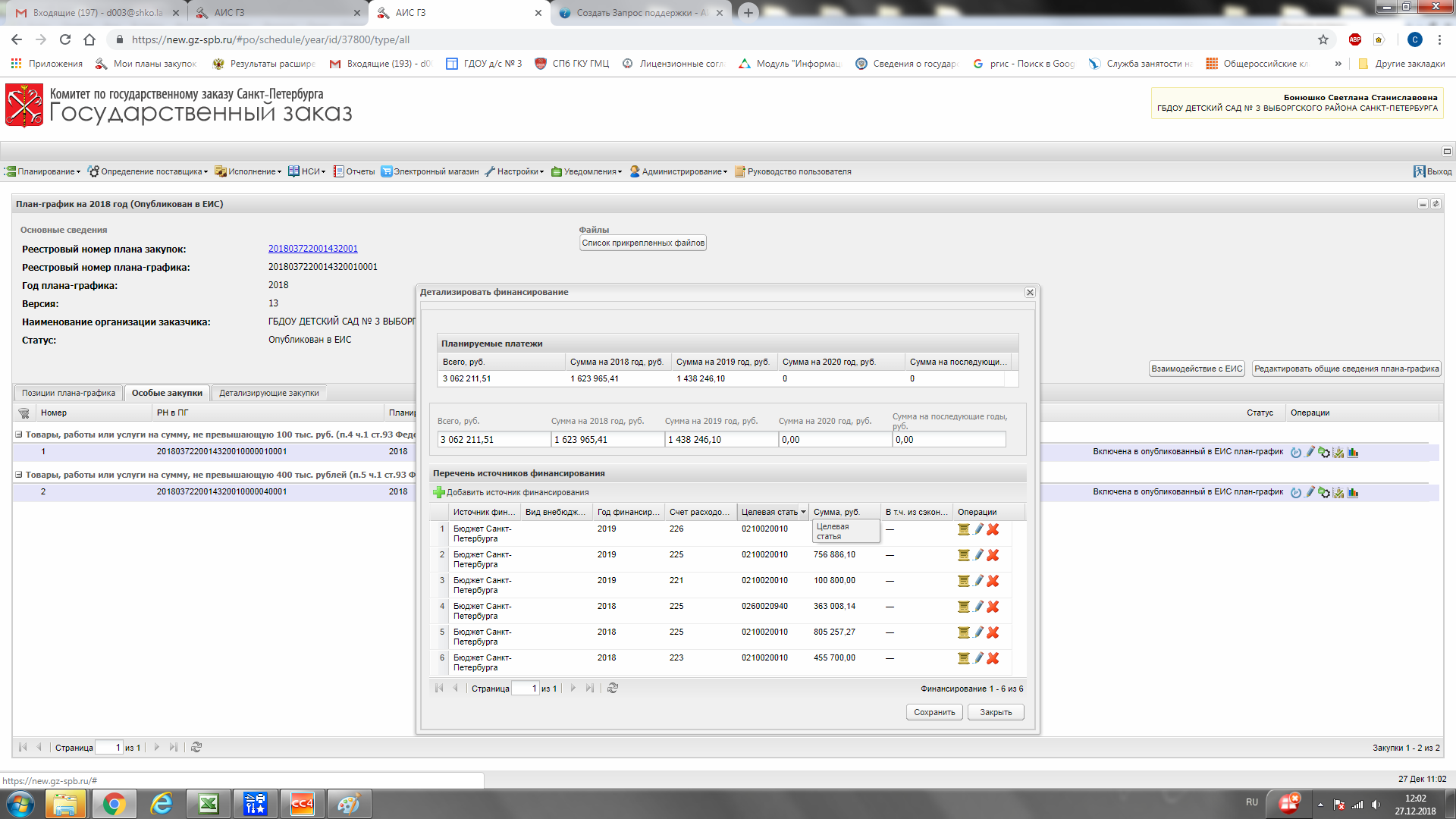Click bar chart icon for purchase row 1
Screen dimensions: 1456x819
[x=1353, y=452]
